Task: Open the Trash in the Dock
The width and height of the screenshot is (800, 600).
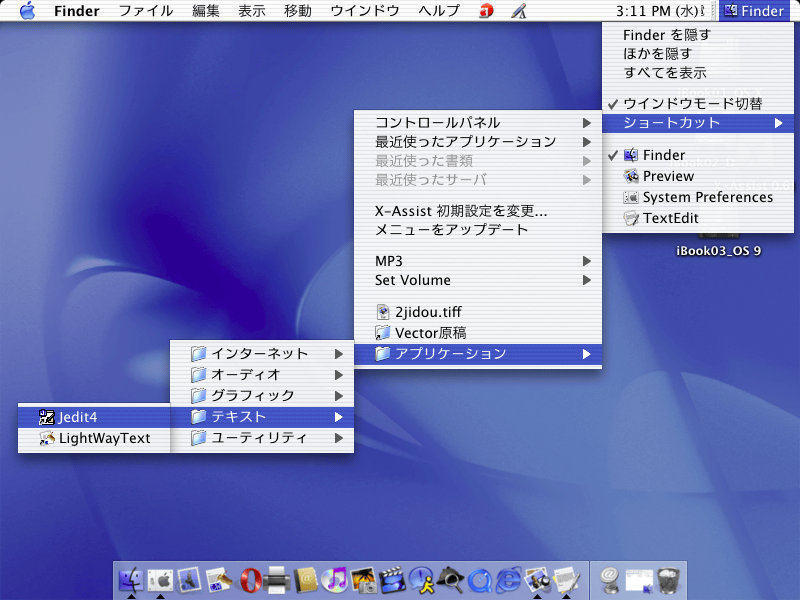Action: pyautogui.click(x=668, y=580)
